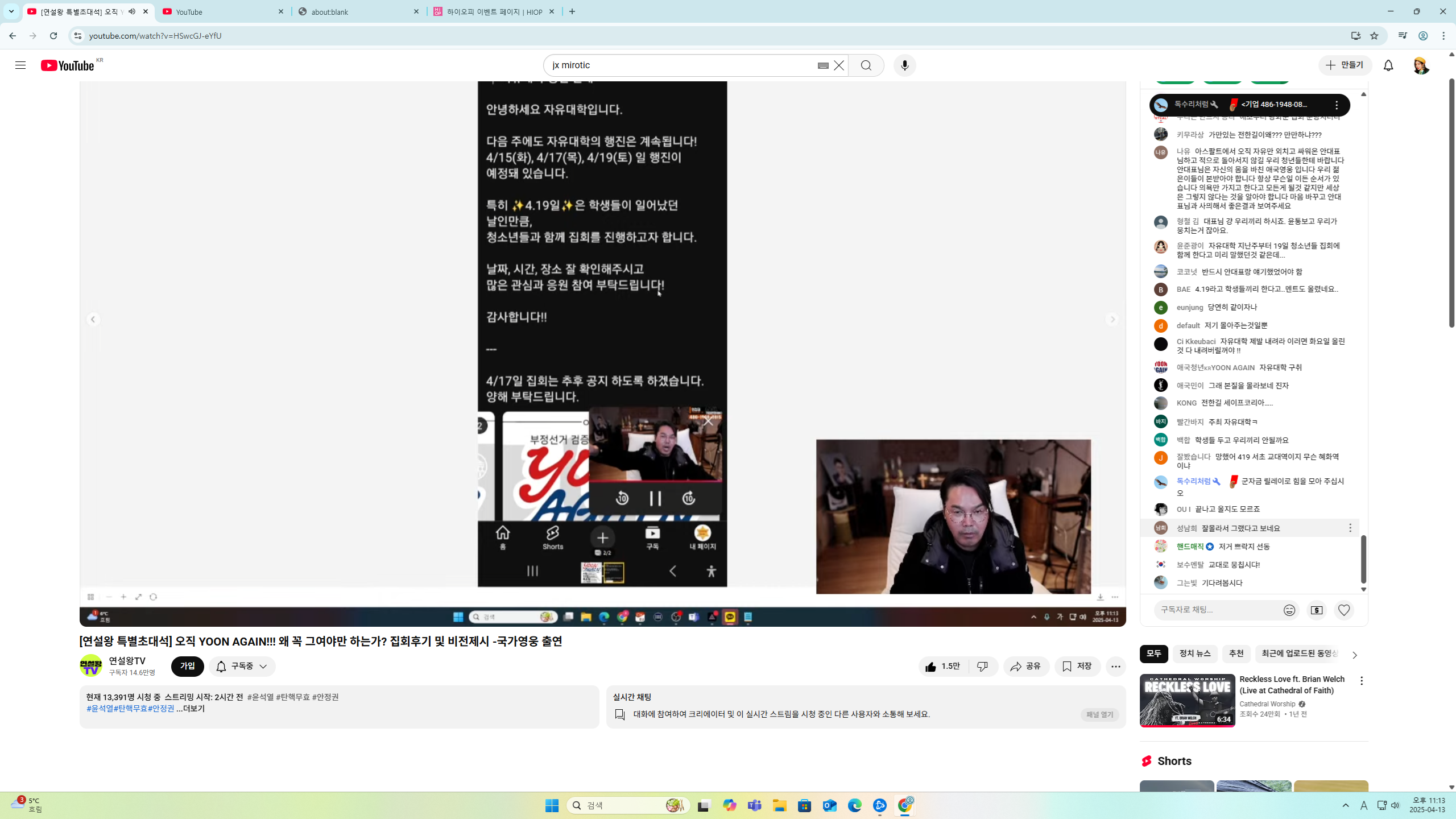Go to the YouTube home logo
The width and height of the screenshot is (1456, 819).
(68, 65)
